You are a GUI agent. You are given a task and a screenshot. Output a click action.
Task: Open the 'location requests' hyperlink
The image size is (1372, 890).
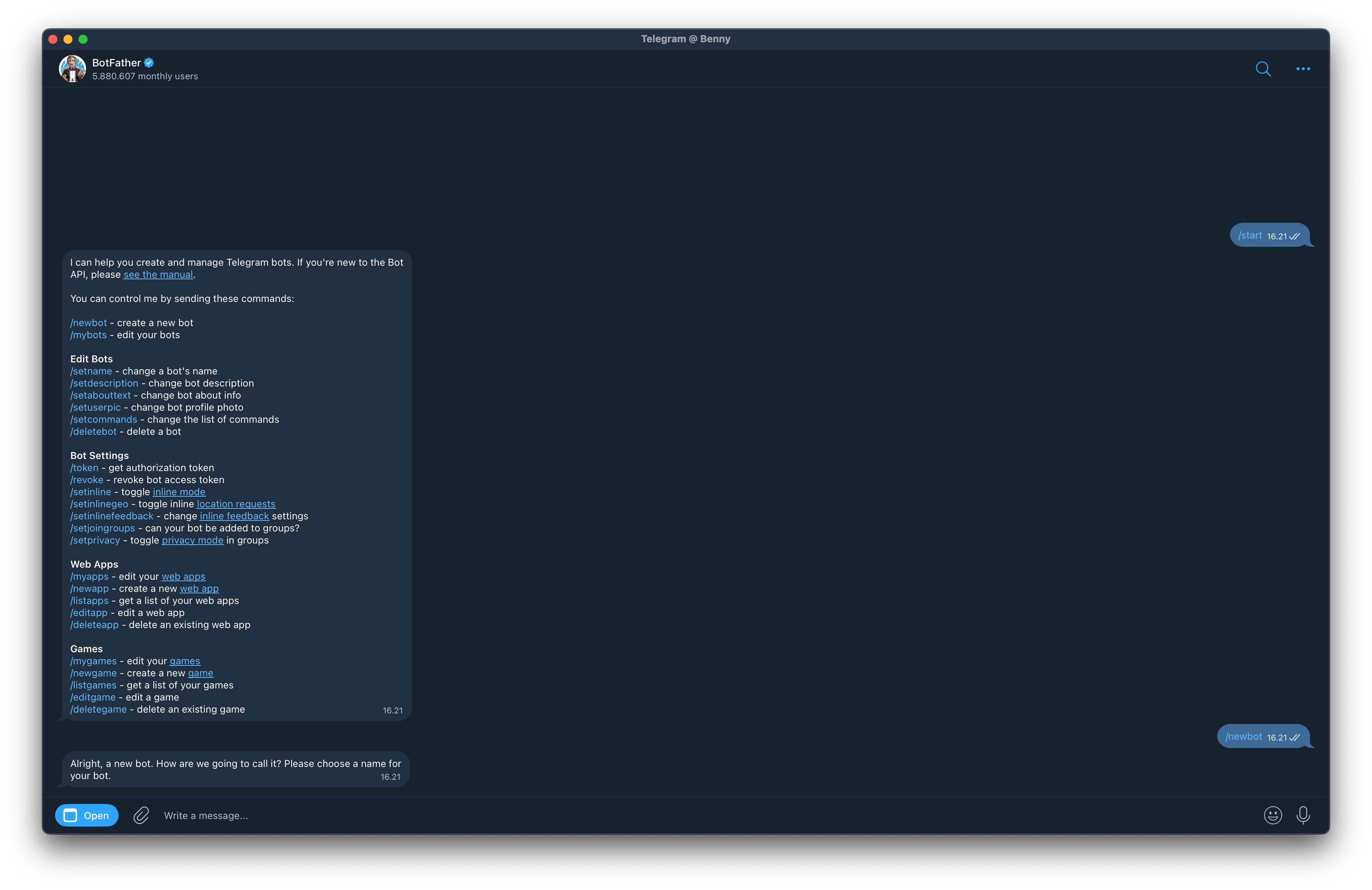pos(236,504)
